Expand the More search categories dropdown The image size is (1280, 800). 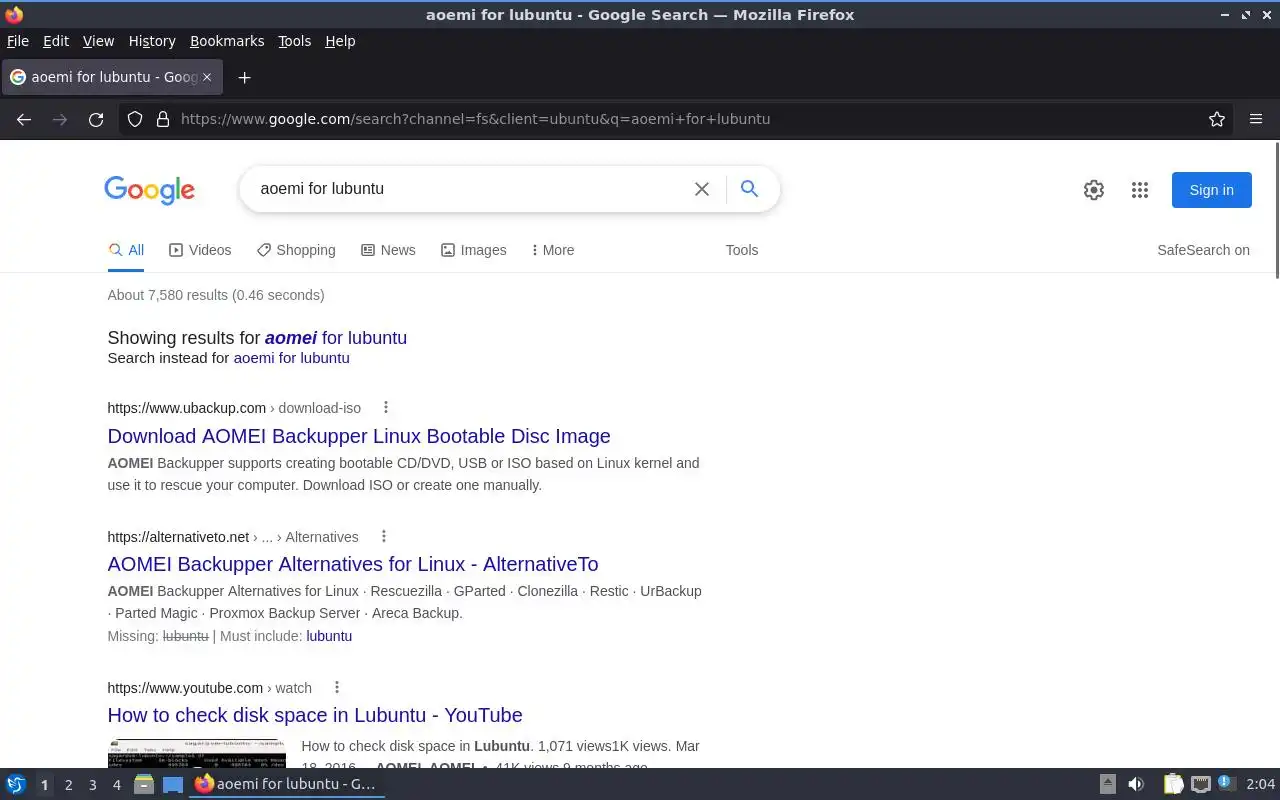click(553, 250)
